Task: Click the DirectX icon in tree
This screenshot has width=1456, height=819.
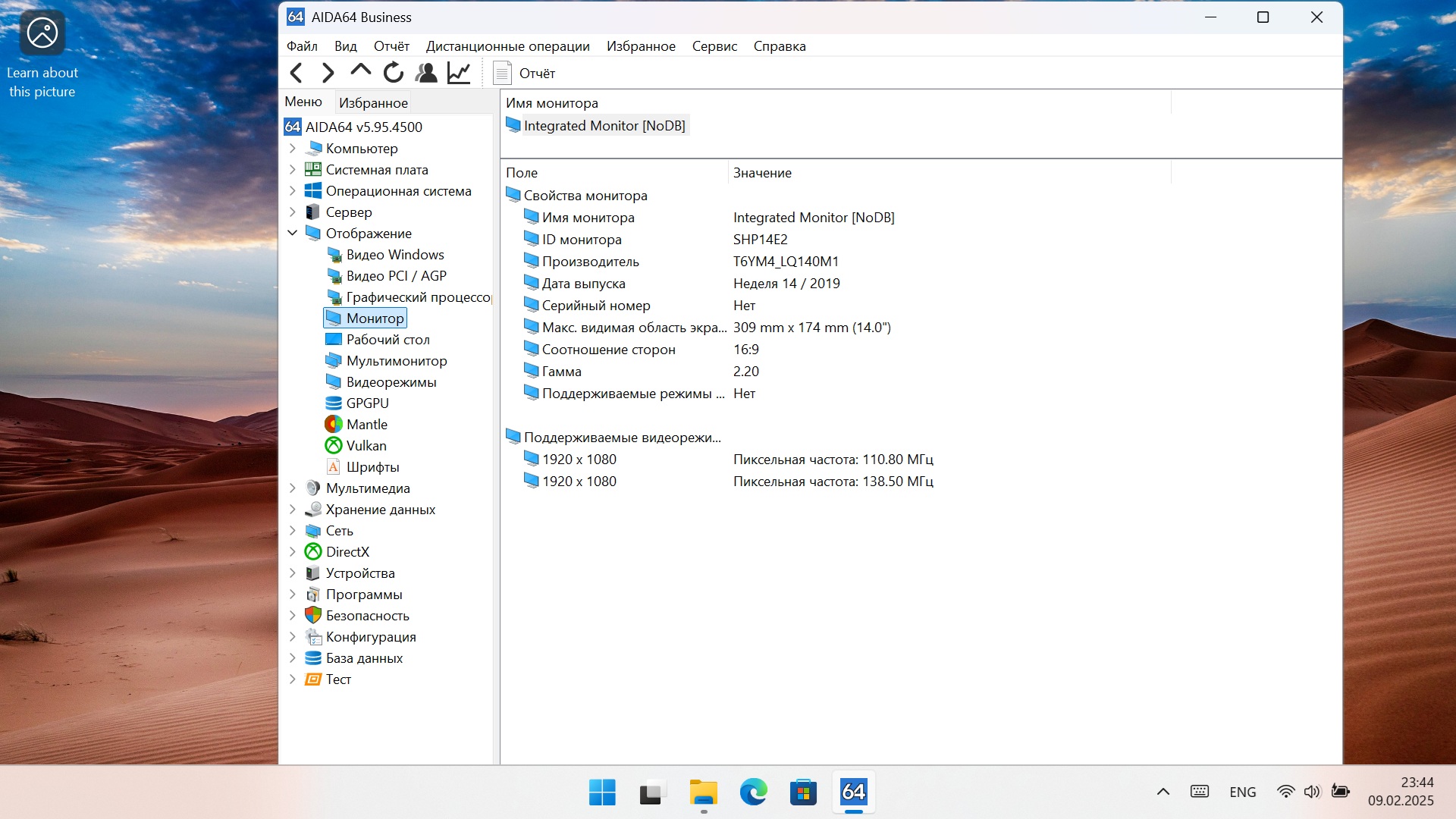Action: pos(313,552)
